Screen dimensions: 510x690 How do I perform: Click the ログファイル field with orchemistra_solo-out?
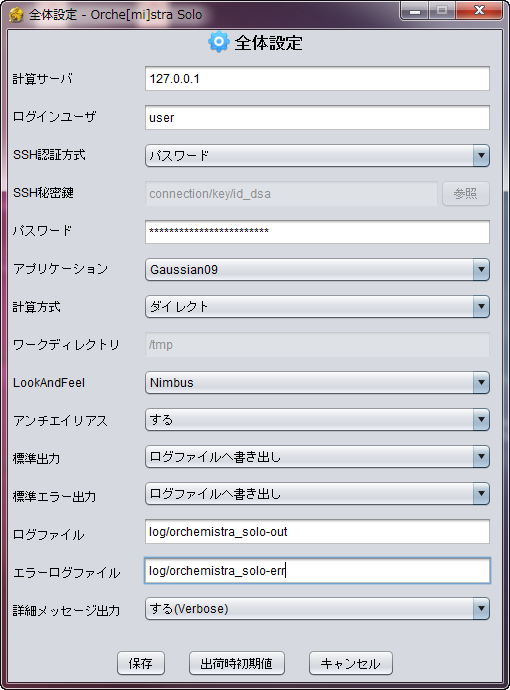(x=317, y=532)
